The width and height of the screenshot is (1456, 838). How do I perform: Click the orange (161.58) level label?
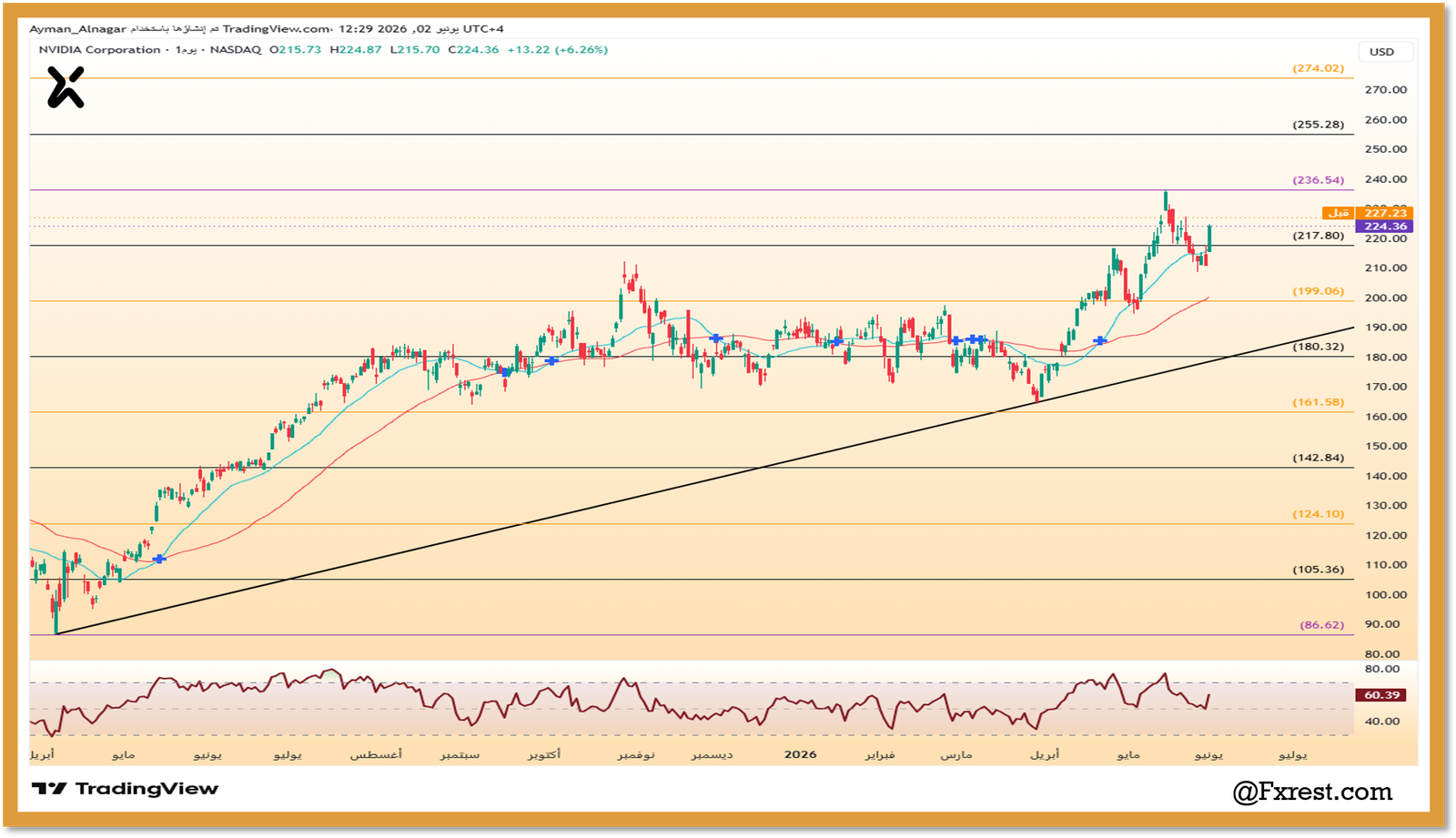(x=1319, y=402)
